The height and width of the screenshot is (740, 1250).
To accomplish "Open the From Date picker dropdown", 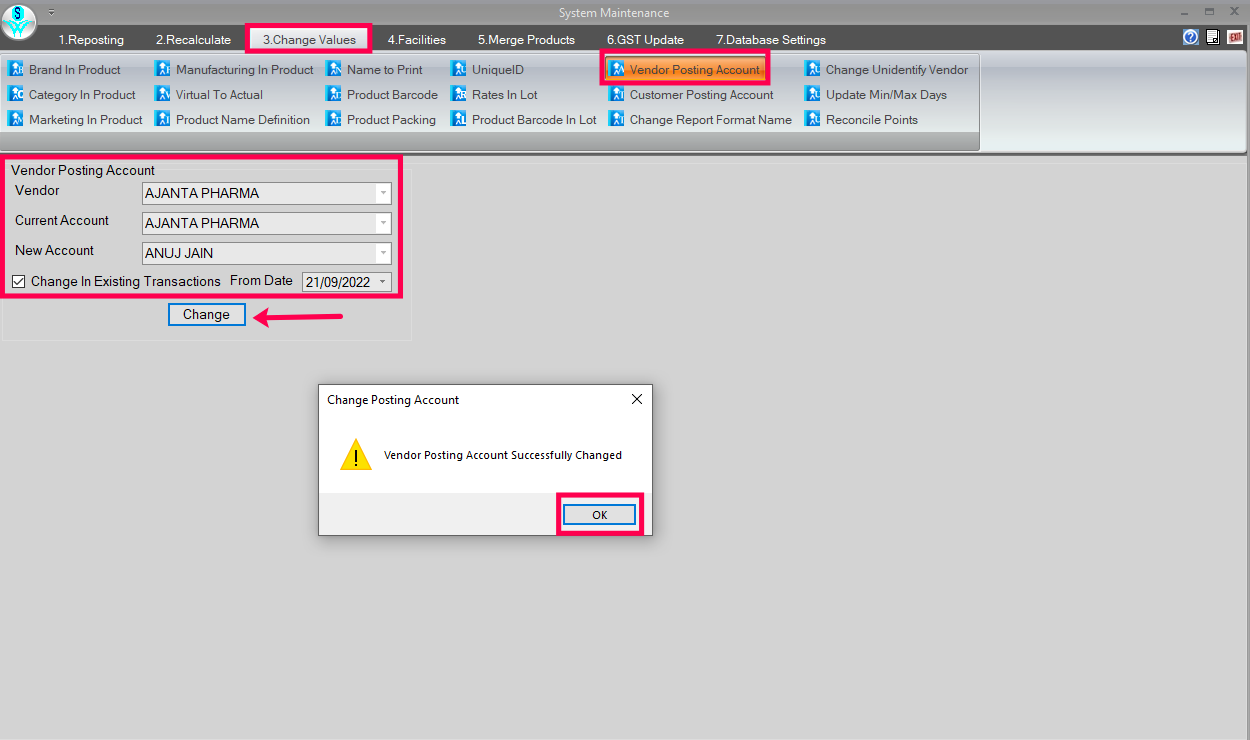I will [382, 283].
